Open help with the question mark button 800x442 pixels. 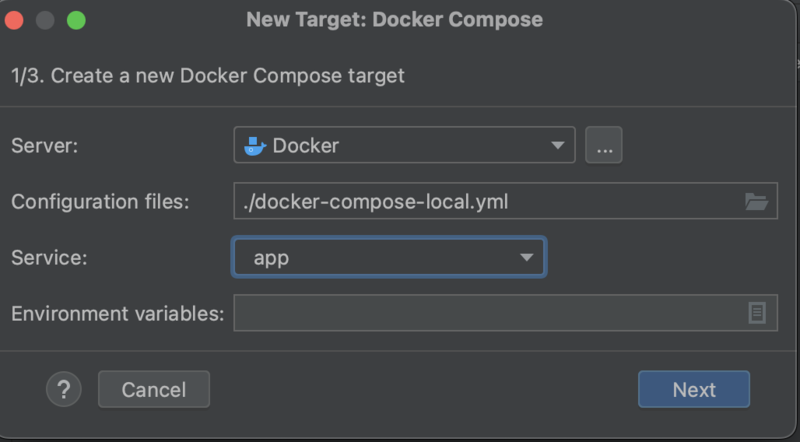coord(63,389)
